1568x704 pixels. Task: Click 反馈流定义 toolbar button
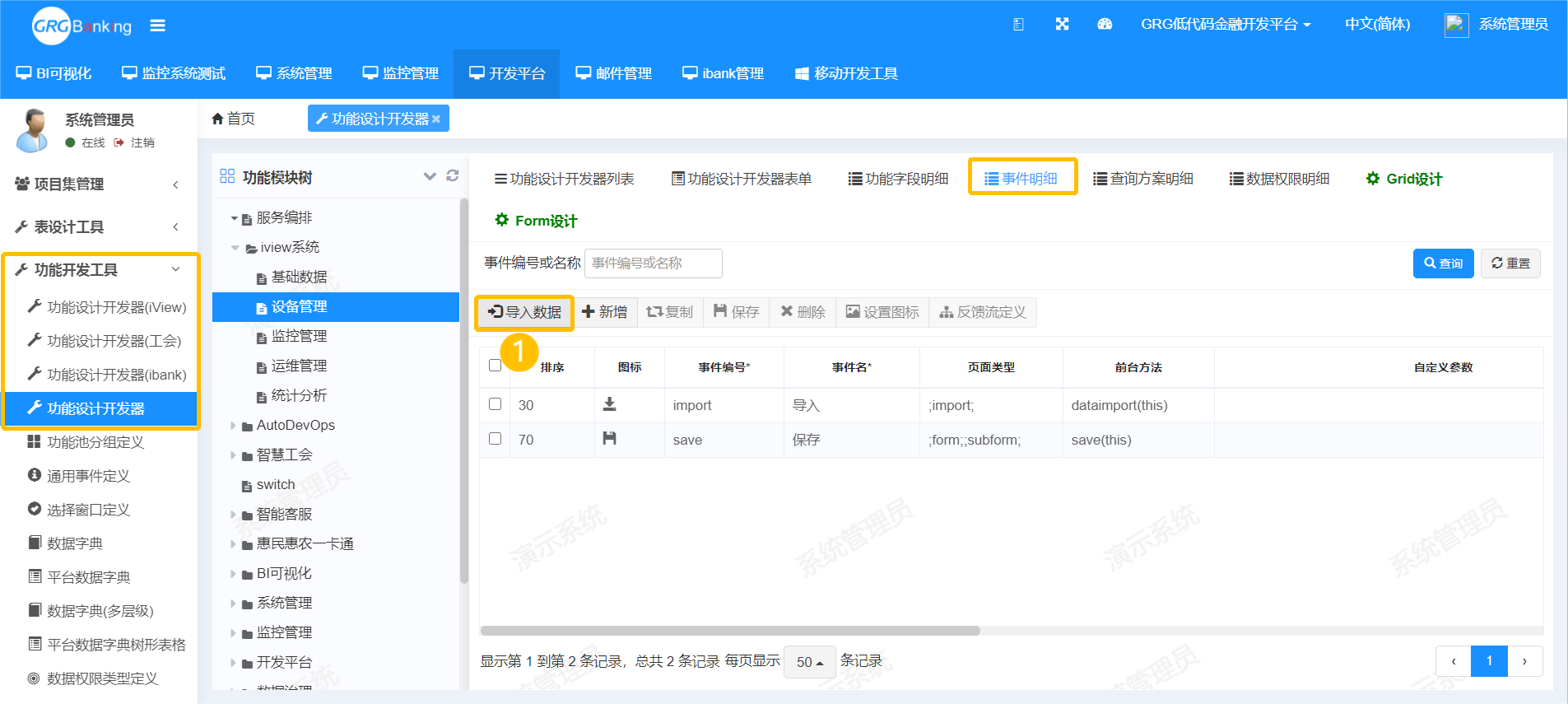point(983,312)
